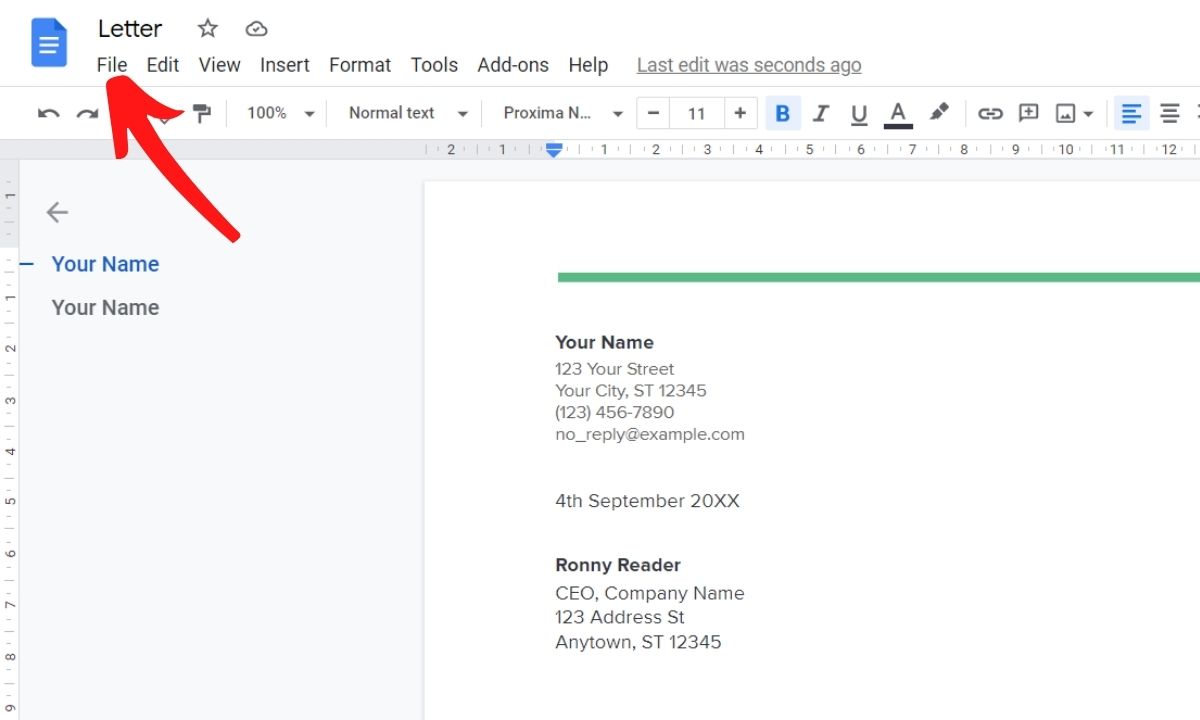This screenshot has height=720, width=1200.
Task: Open the text color picker
Action: (898, 113)
